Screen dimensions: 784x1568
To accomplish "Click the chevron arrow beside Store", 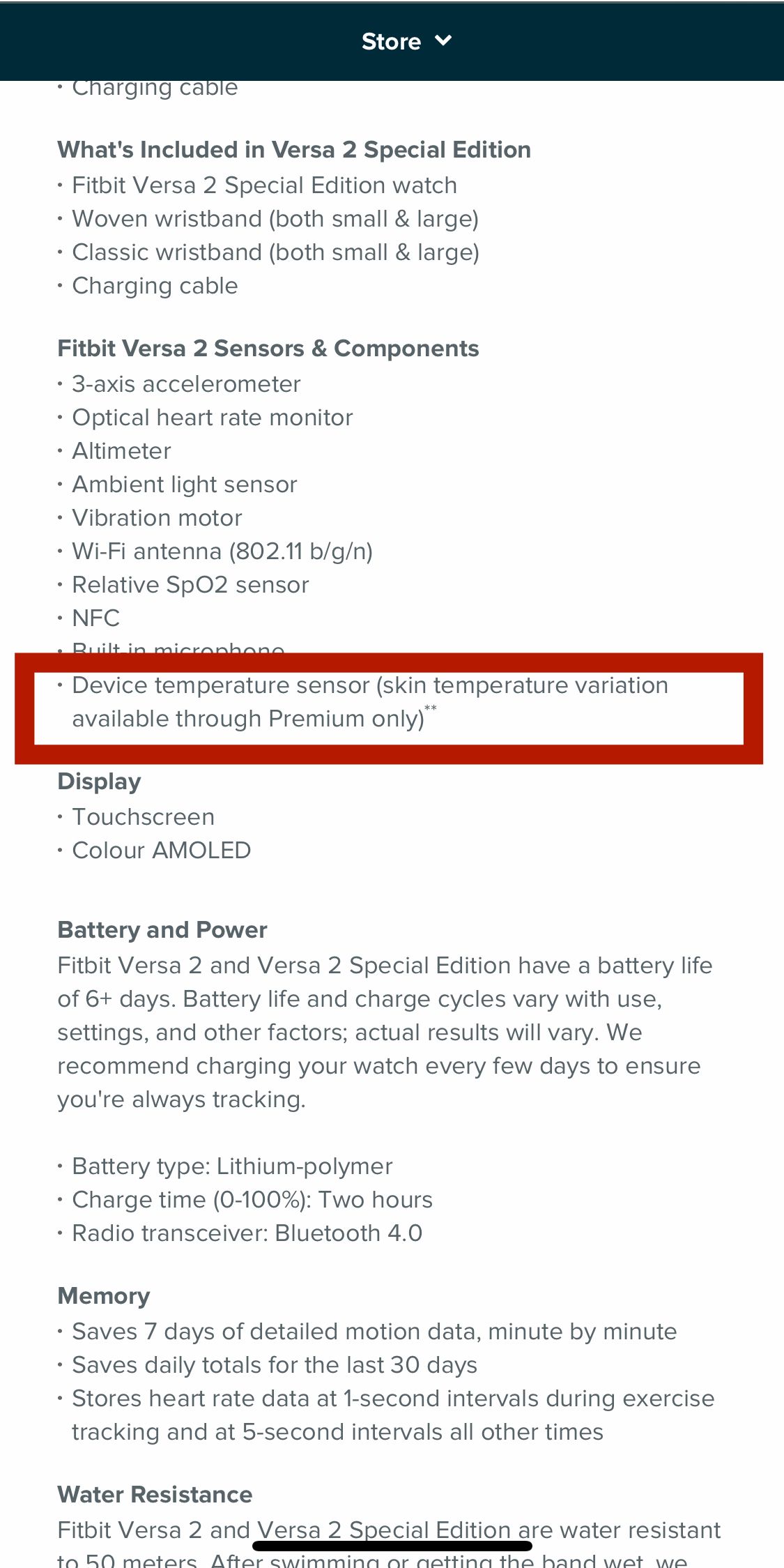I will (x=443, y=41).
